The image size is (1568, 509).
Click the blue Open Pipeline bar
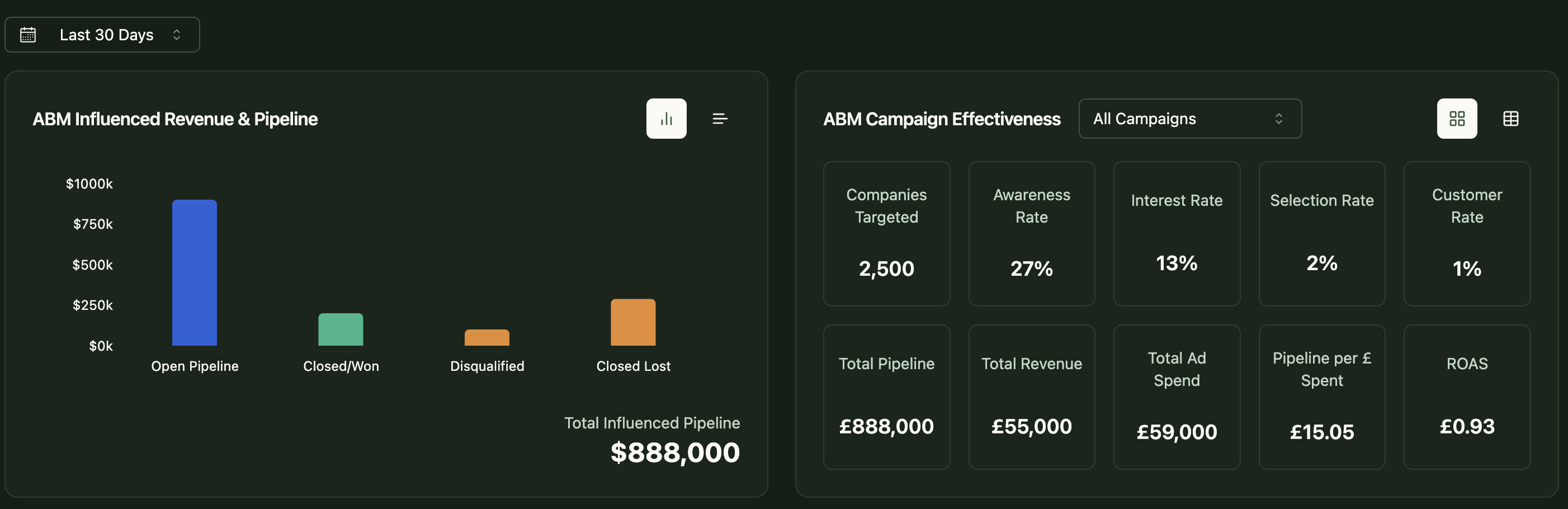click(195, 273)
